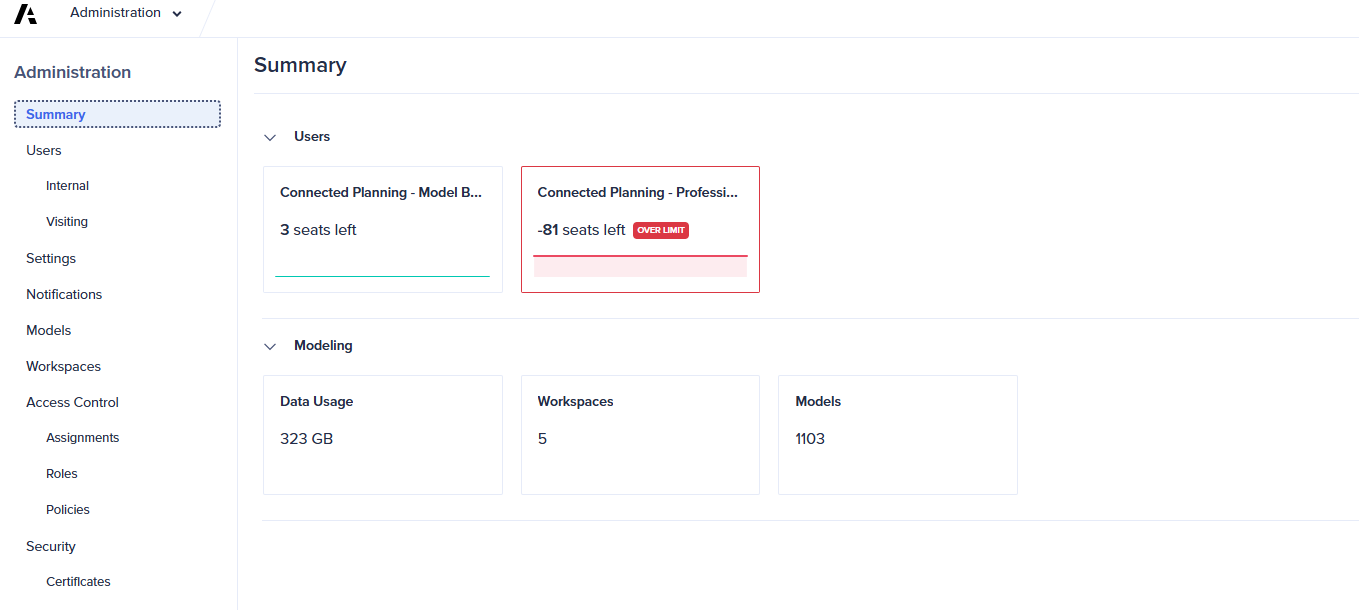Click the '-81 seats left' text
Screen dimensions: 1359x610
click(581, 230)
